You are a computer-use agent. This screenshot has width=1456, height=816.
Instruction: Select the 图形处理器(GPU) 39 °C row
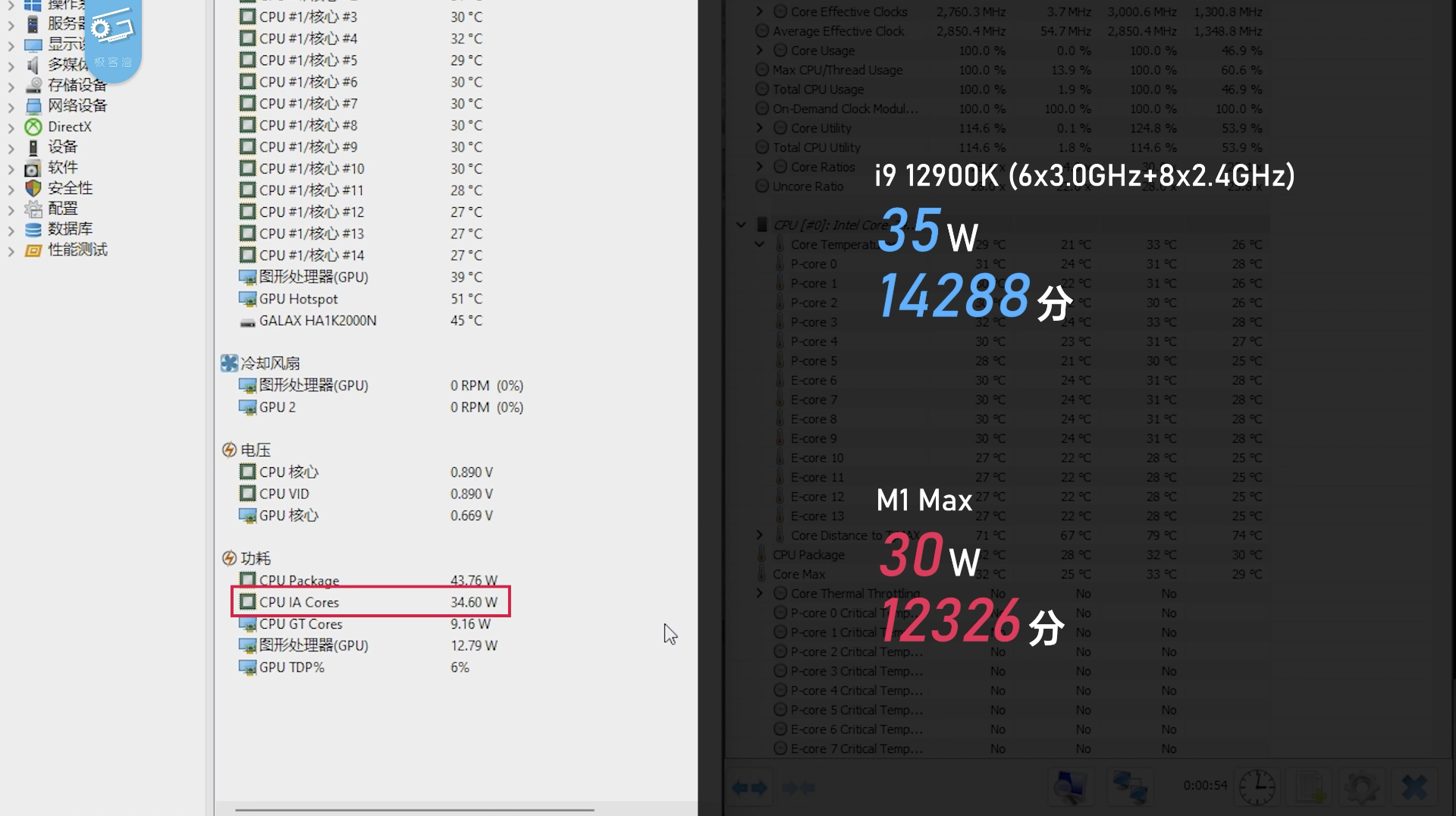click(x=360, y=277)
